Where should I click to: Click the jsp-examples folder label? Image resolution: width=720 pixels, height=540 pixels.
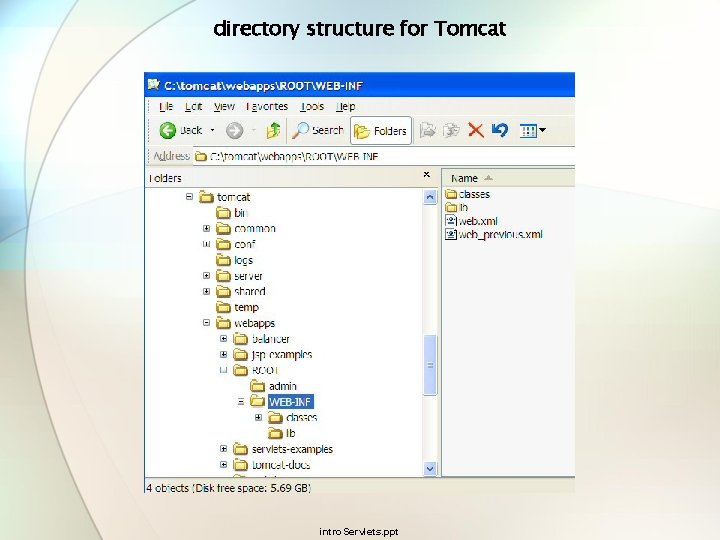pos(281,354)
